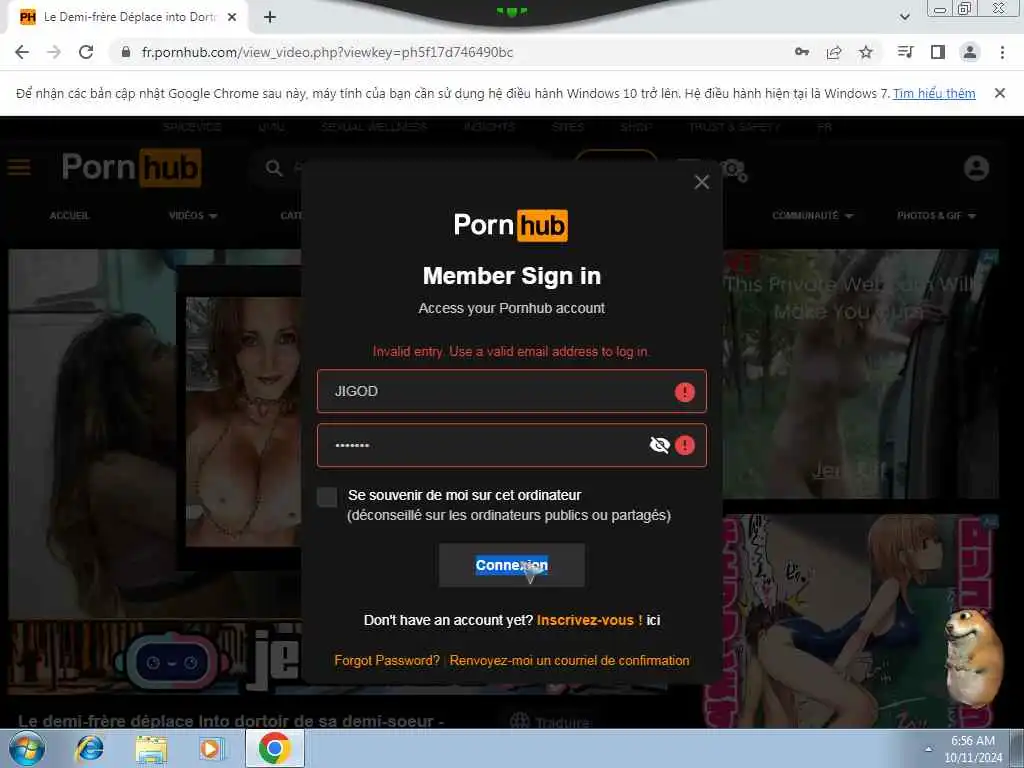Viewport: 1024px width, 768px height.
Task: Click the Chrome taskbar icon
Action: [x=274, y=749]
